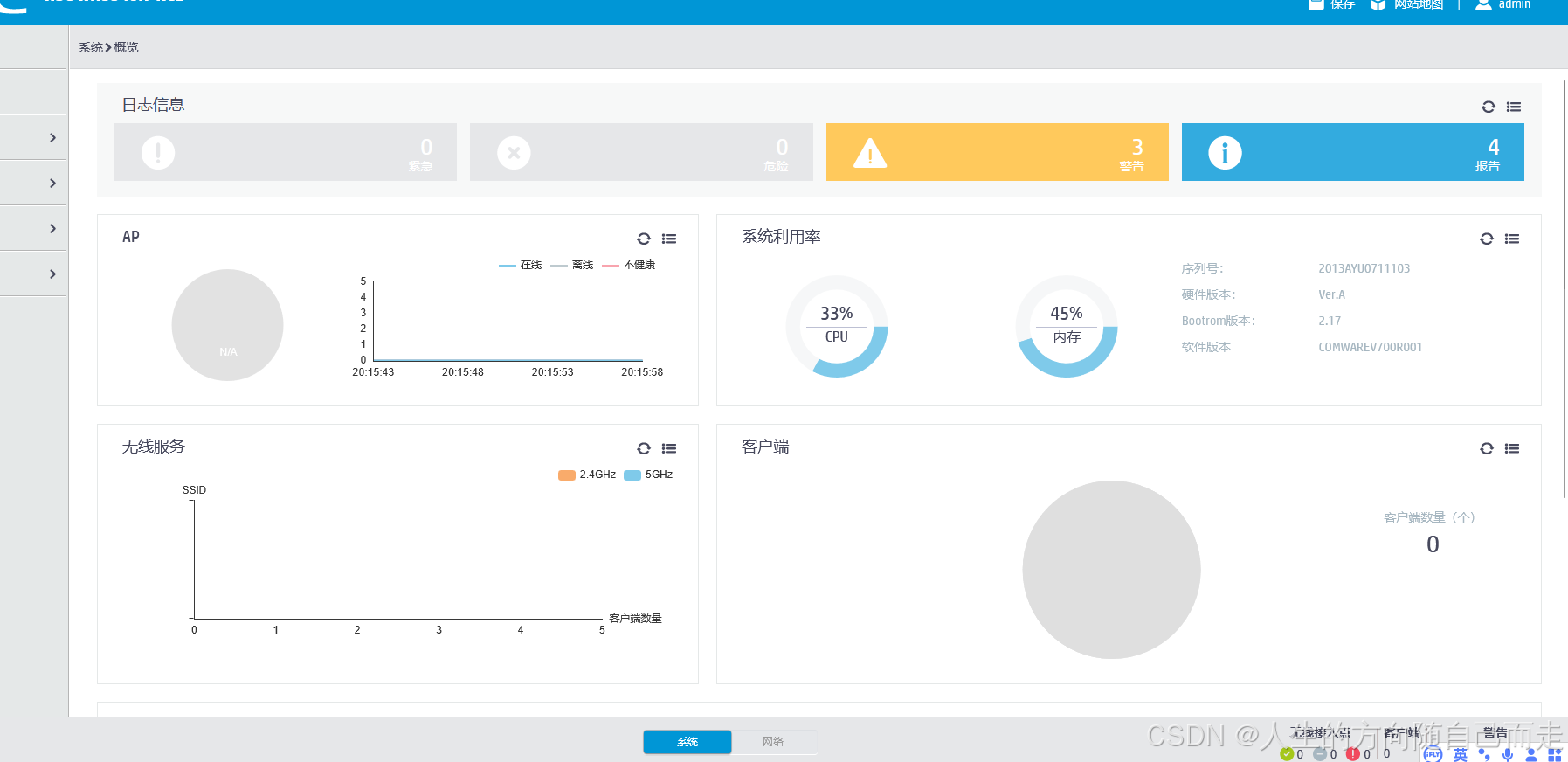Select hardware version Ver.A
1568x762 pixels.
pyautogui.click(x=1332, y=294)
